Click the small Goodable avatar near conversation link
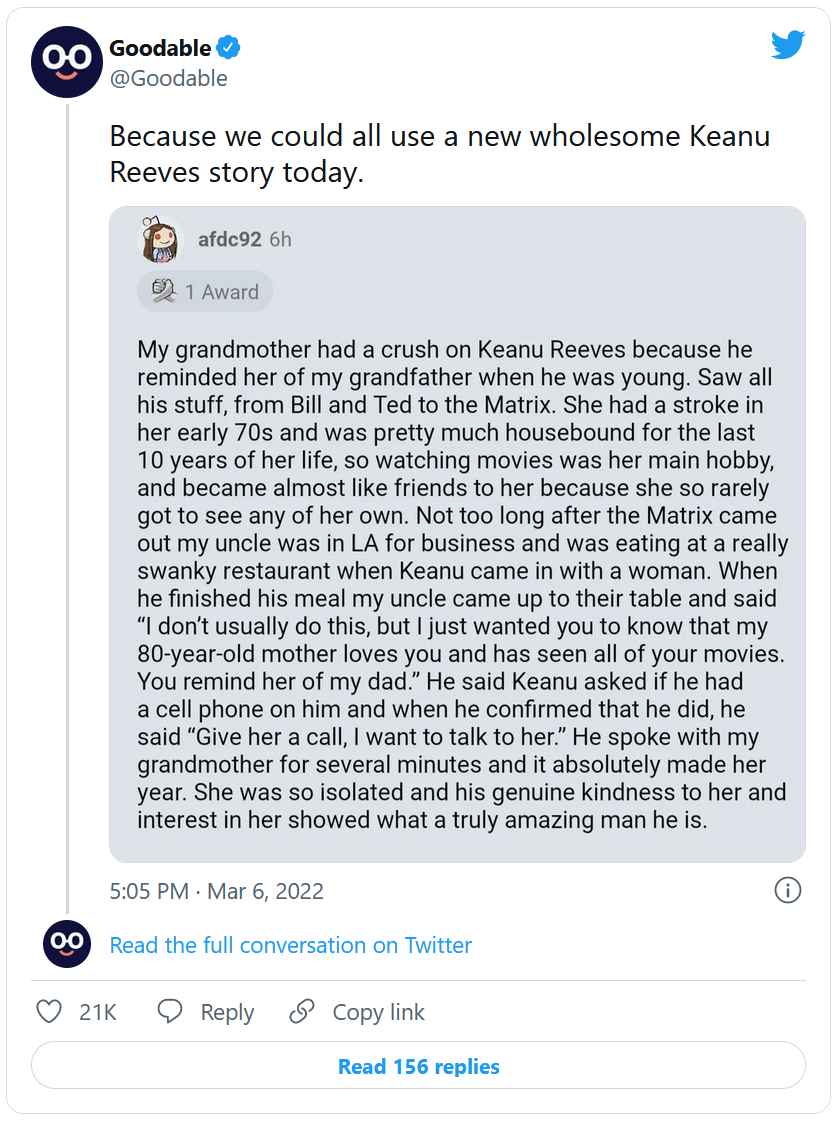 pos(67,944)
